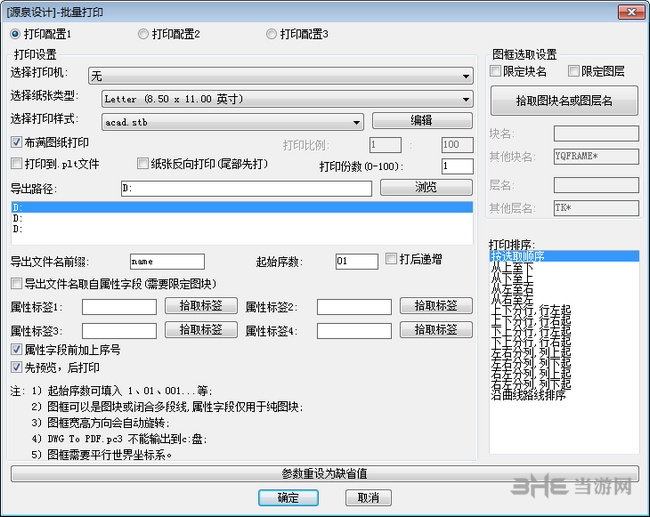Click 拾取标签 button for 属性标签3
This screenshot has width=650, height=517.
point(201,330)
